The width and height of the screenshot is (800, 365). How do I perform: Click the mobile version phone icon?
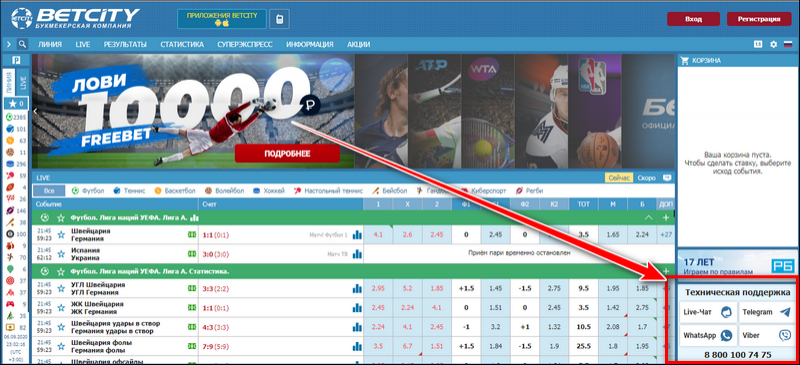(279, 19)
